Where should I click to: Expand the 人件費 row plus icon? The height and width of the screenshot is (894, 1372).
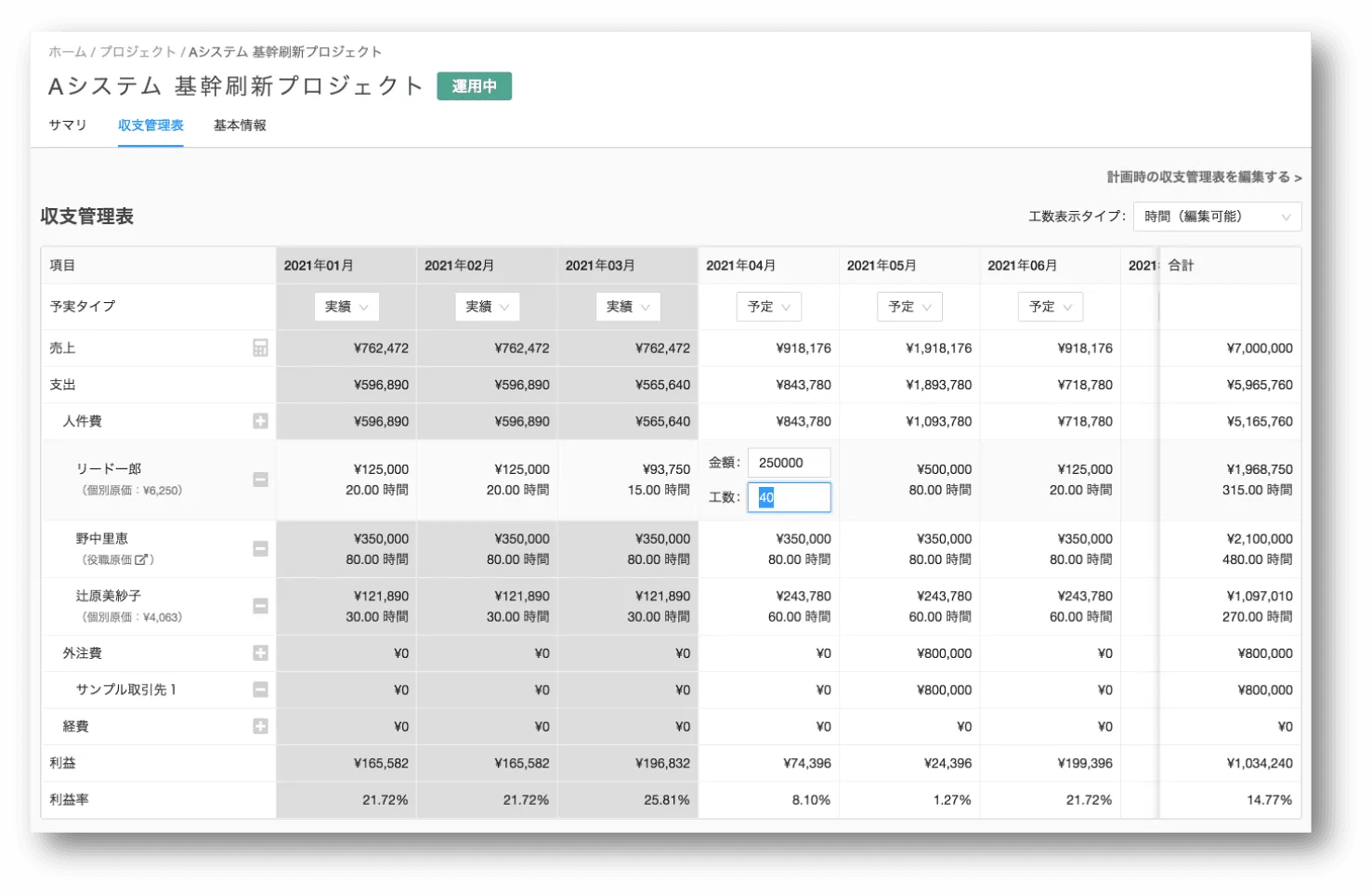(x=260, y=421)
